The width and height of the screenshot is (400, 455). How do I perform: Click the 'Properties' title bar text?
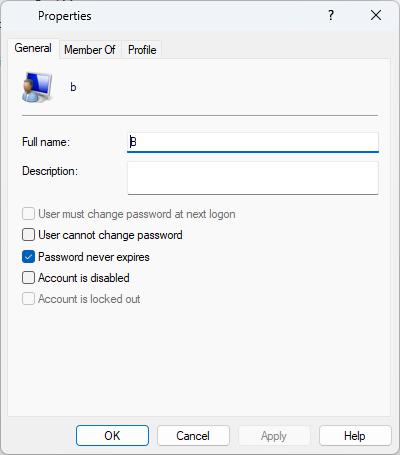click(65, 16)
